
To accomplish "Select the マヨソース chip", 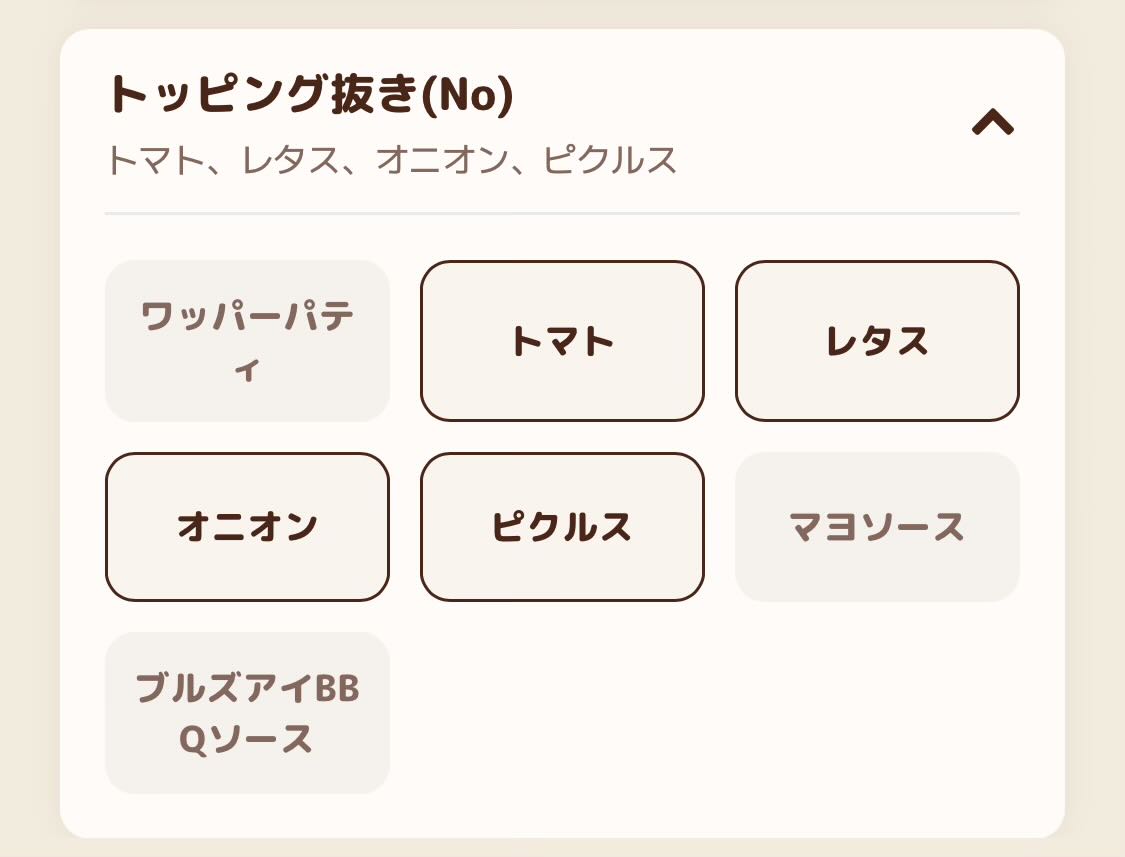I will coord(877,527).
